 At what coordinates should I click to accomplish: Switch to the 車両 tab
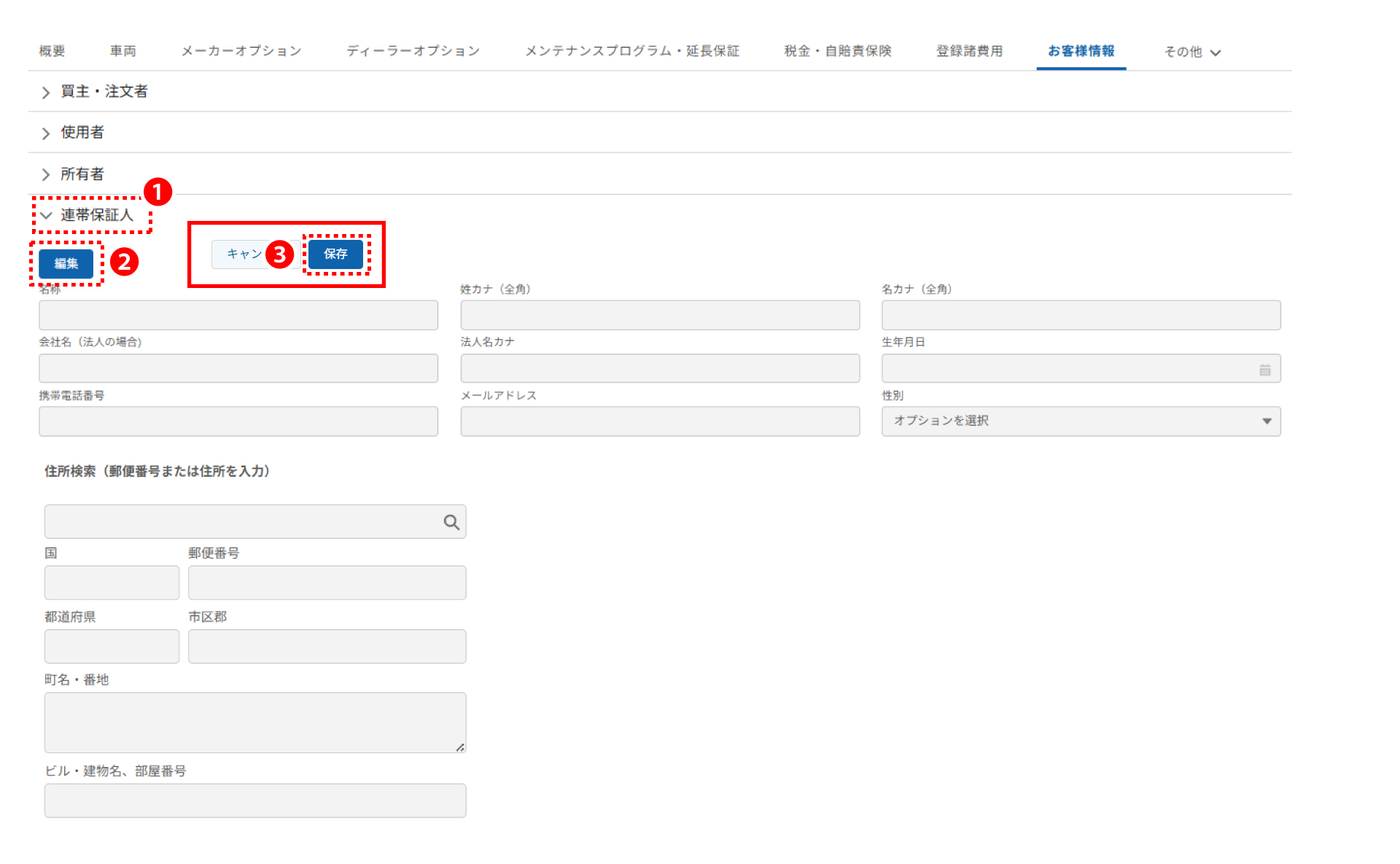click(122, 51)
